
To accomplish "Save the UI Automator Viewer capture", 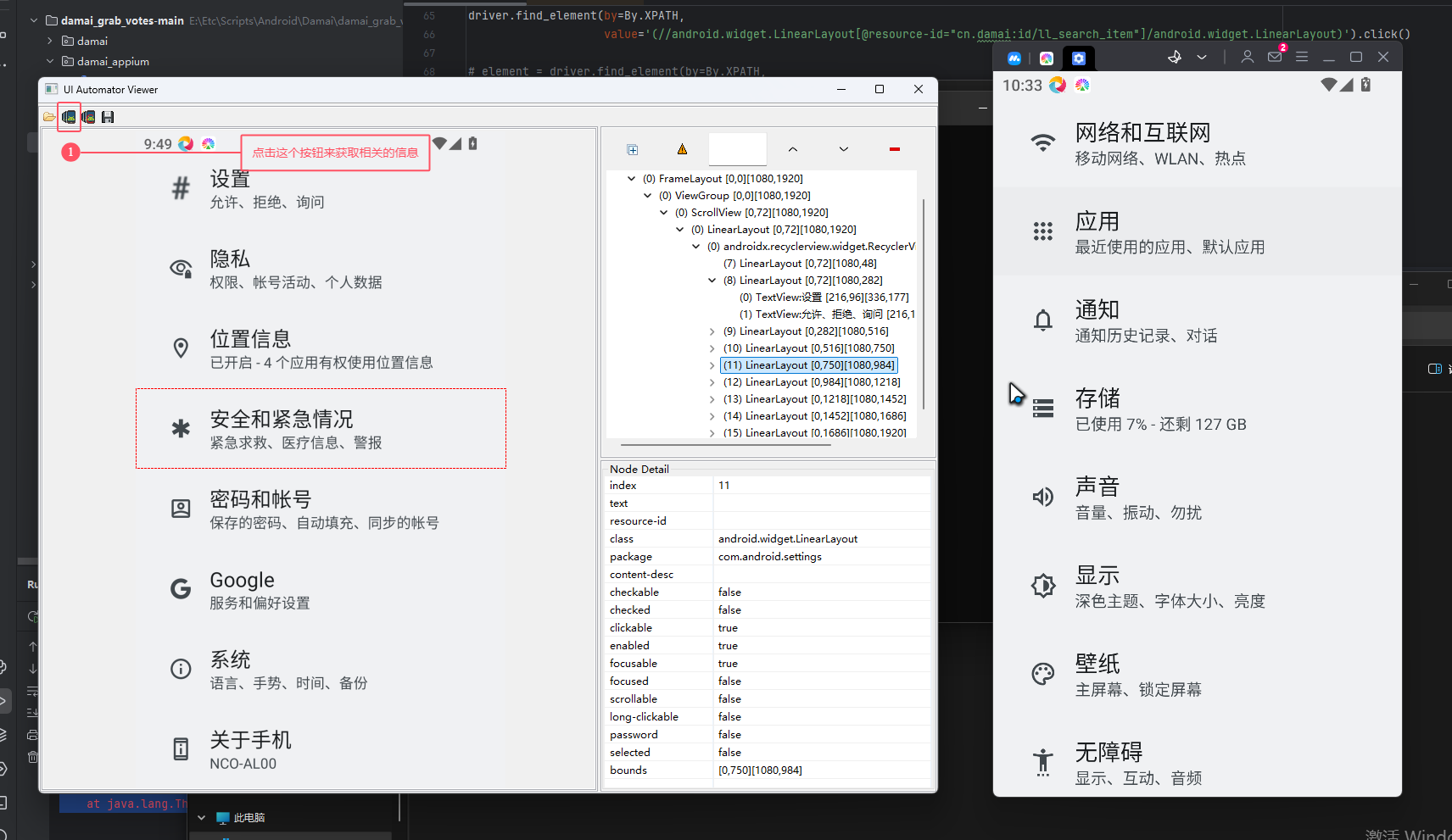I will pos(108,117).
